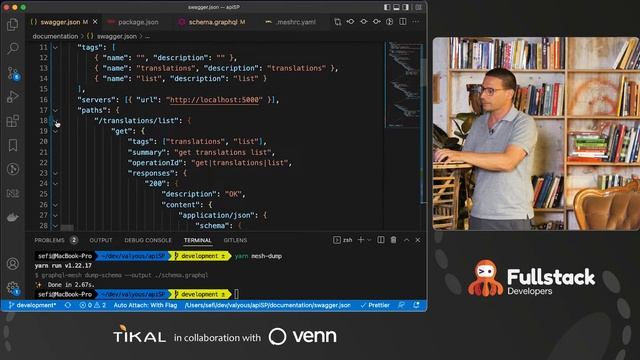
Task: Open the Debug Console panel tab
Action: (148, 240)
